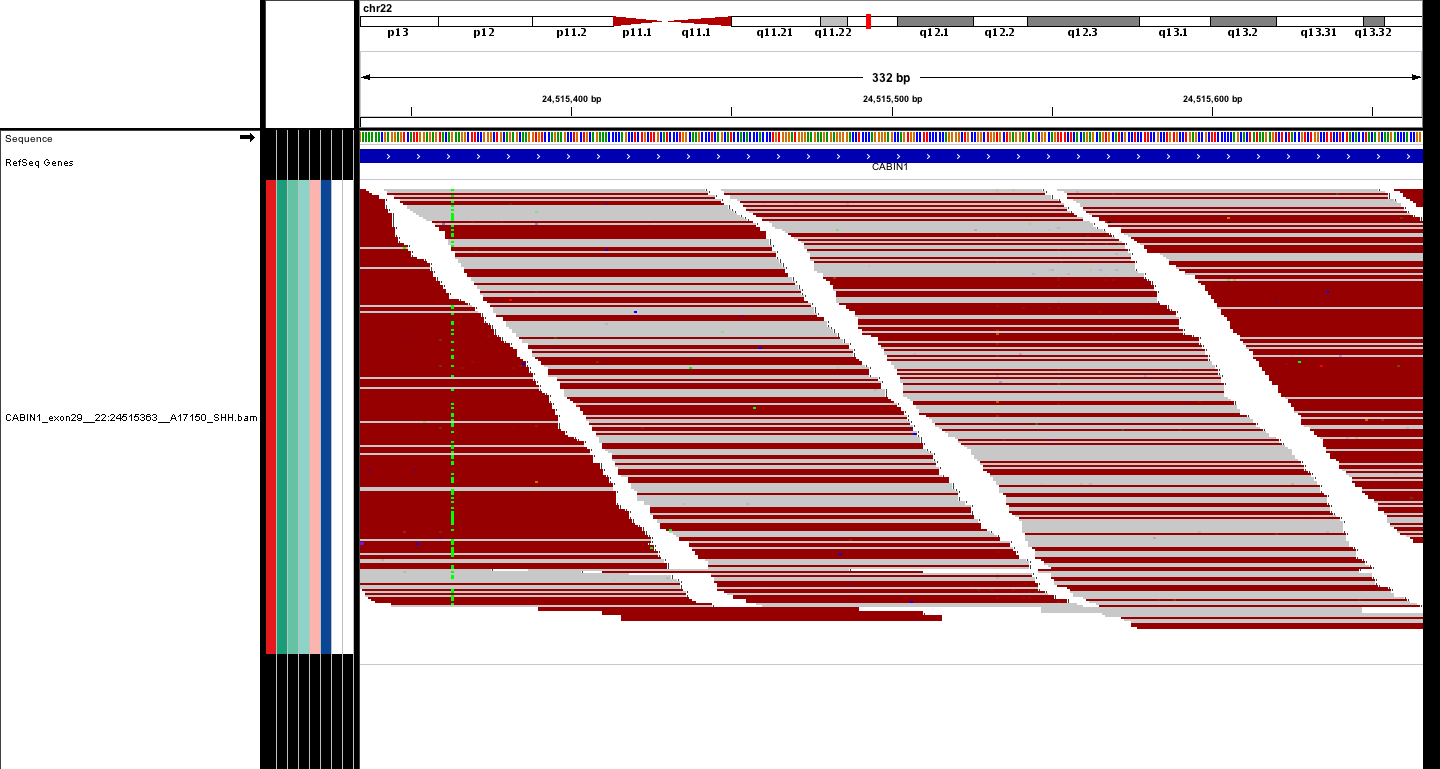Click the CABIN1 gene name label

point(890,167)
